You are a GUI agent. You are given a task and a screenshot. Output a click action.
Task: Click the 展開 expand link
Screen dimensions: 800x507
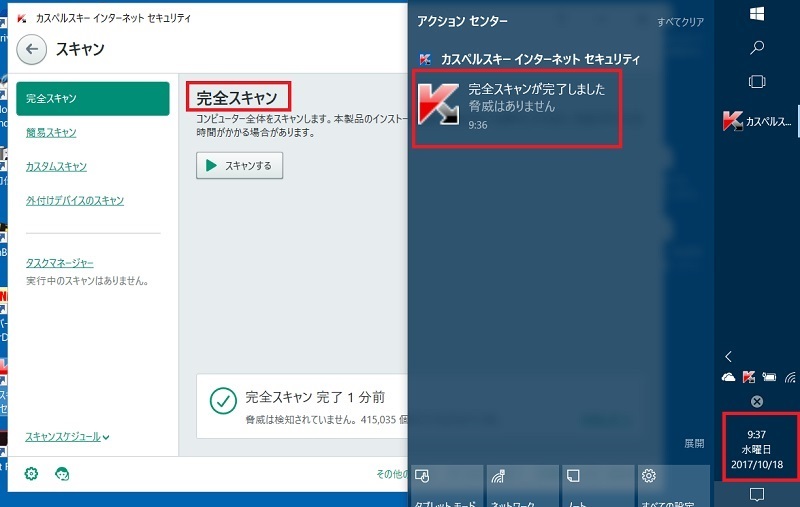coord(694,443)
